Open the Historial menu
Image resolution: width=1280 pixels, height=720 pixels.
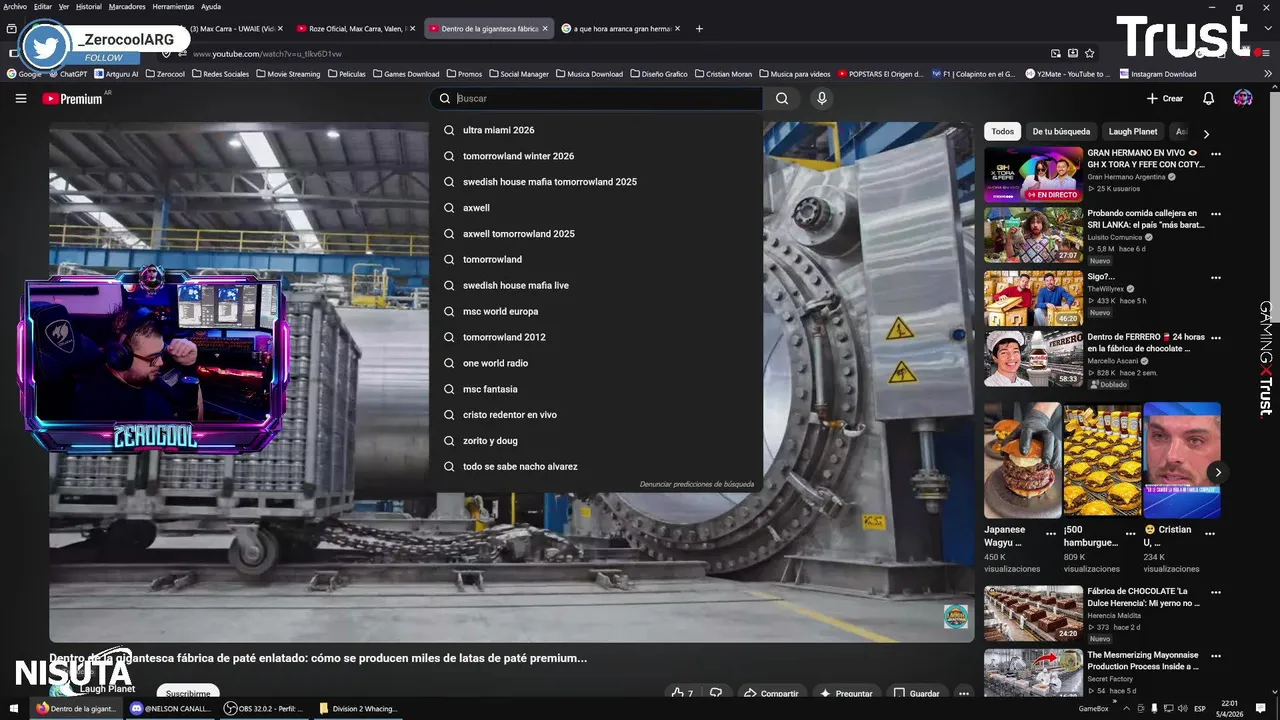click(88, 6)
